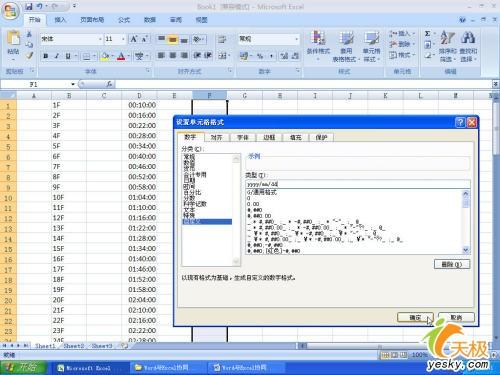Open the font name dropdown
The width and height of the screenshot is (500, 375).
click(100, 39)
